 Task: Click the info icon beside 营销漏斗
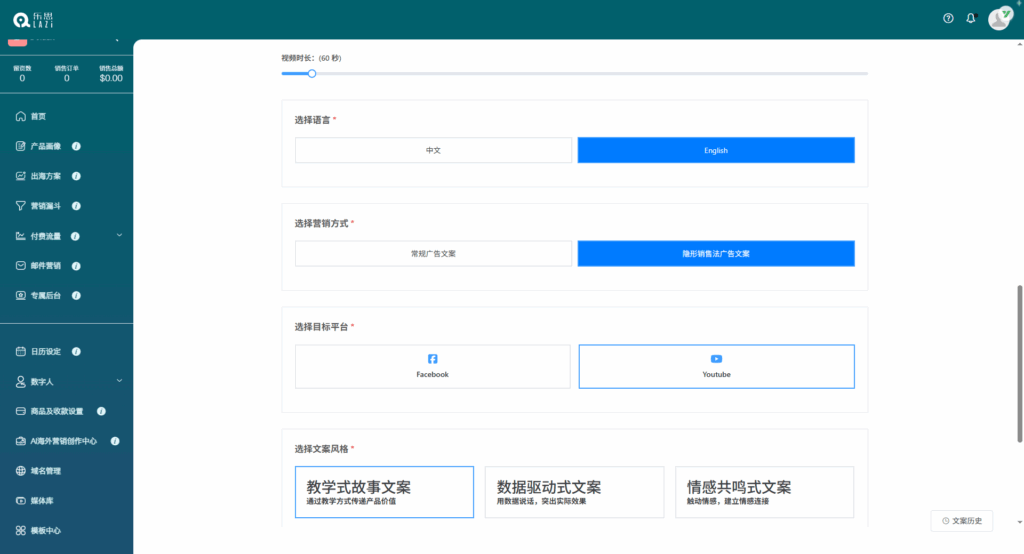click(77, 206)
